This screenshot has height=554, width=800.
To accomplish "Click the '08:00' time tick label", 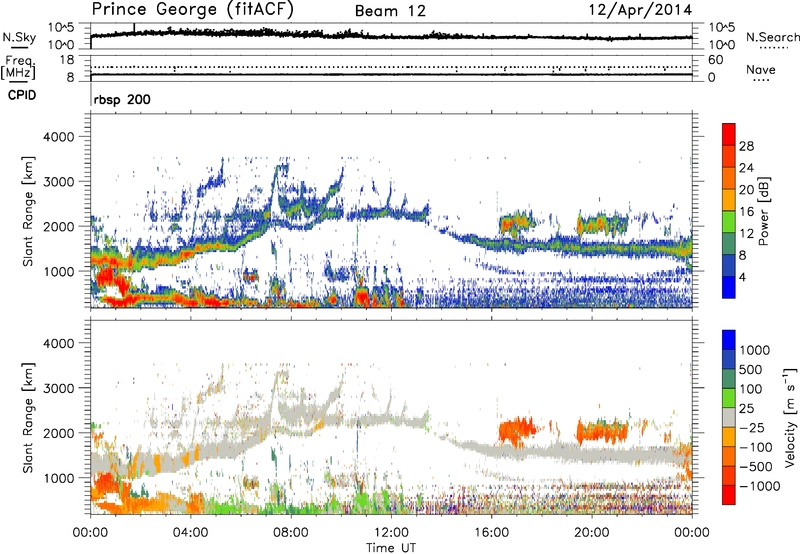I will (x=291, y=533).
